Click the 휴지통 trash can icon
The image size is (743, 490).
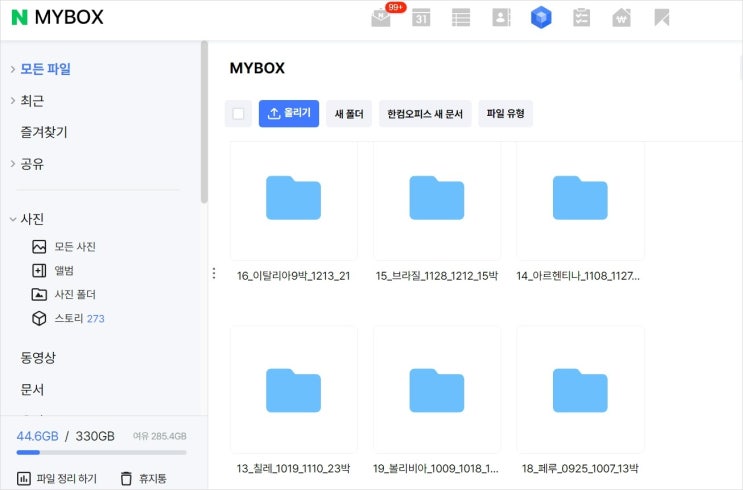126,479
